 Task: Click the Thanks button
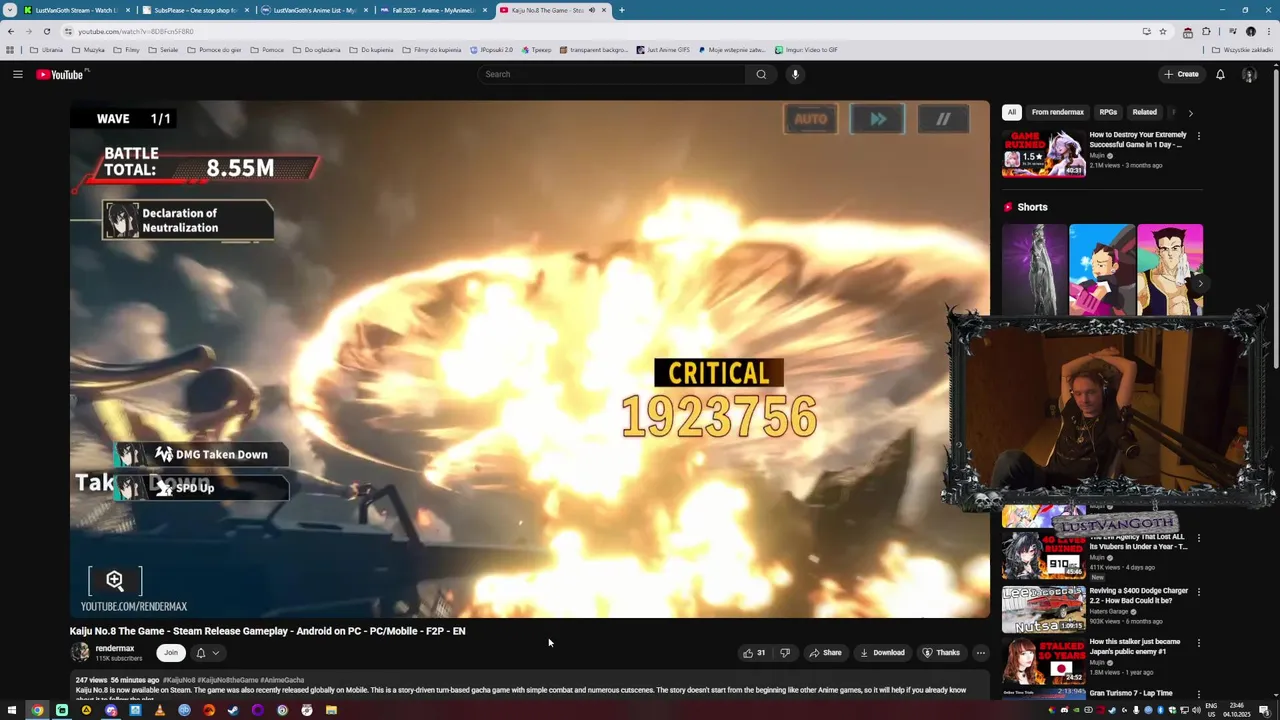[941, 653]
